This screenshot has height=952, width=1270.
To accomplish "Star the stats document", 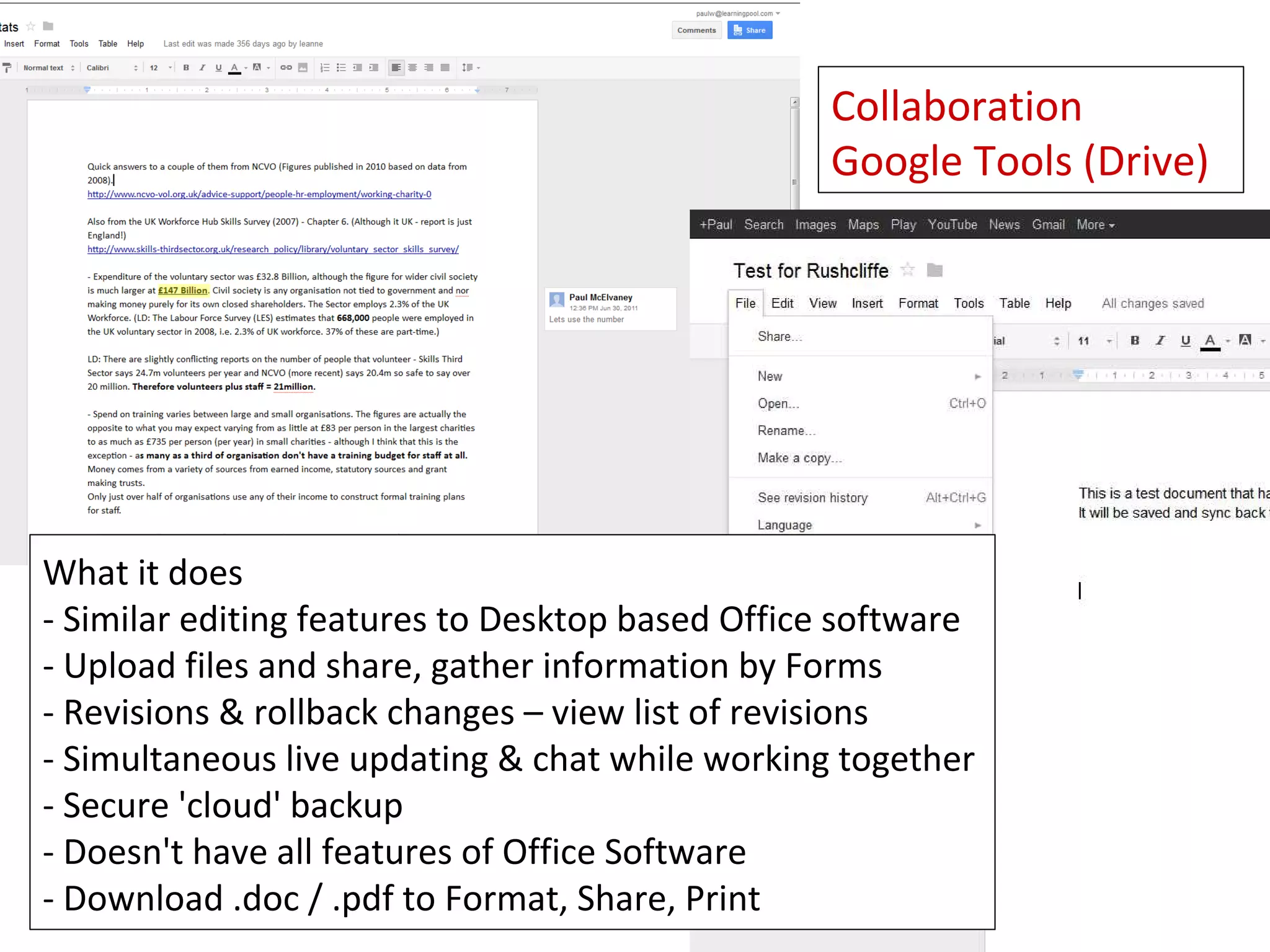I will tap(30, 26).
